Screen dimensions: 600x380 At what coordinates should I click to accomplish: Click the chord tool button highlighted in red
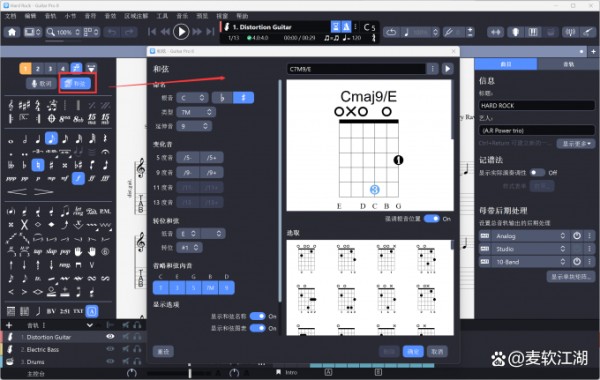[77, 83]
